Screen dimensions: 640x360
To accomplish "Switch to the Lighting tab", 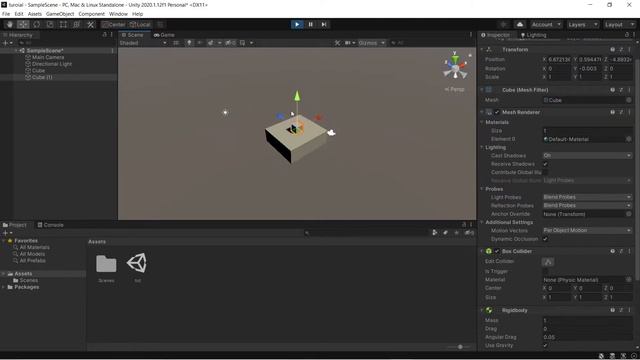I will pyautogui.click(x=533, y=35).
